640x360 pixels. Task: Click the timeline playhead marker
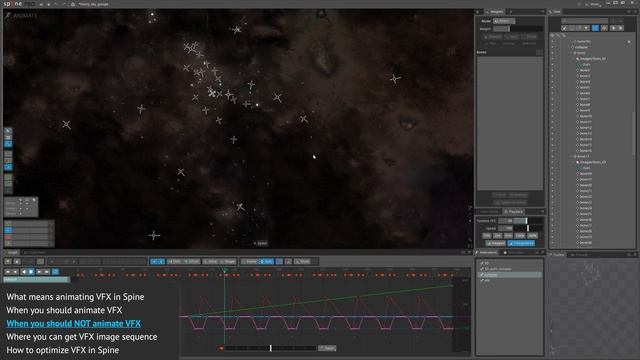[x=224, y=270]
